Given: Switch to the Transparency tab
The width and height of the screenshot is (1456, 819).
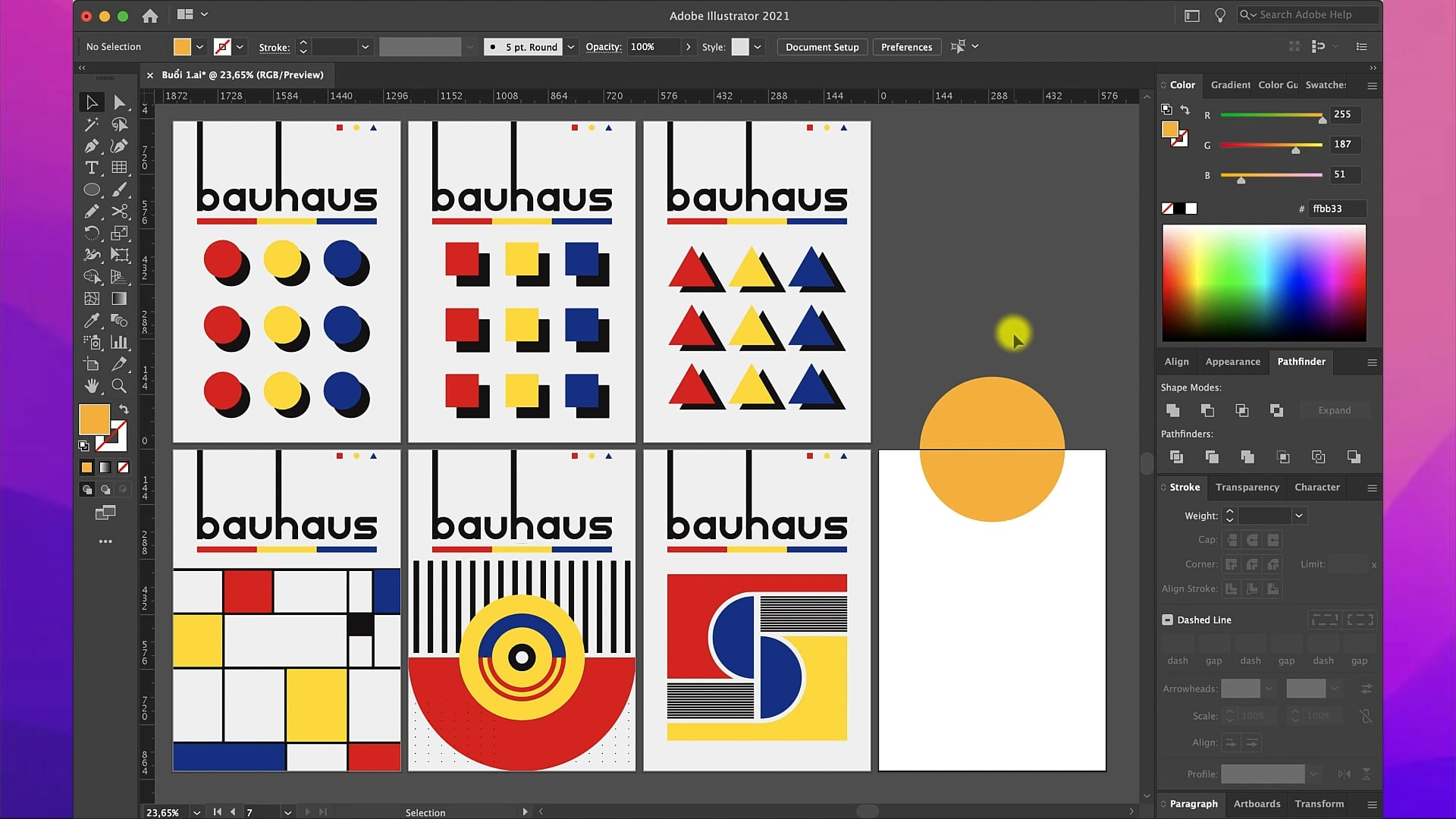Looking at the screenshot, I should click(1247, 487).
